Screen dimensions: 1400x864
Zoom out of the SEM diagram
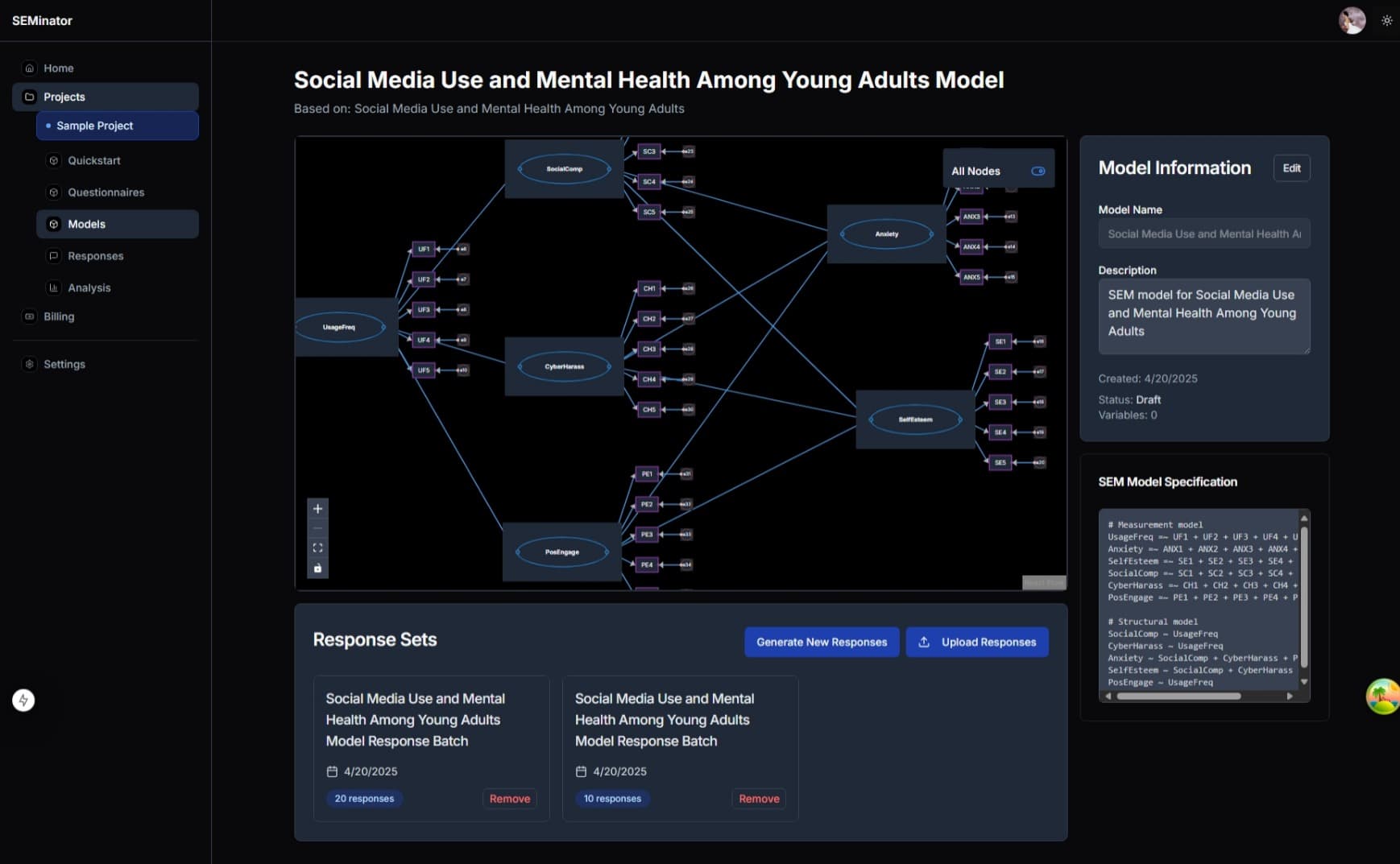coord(317,528)
